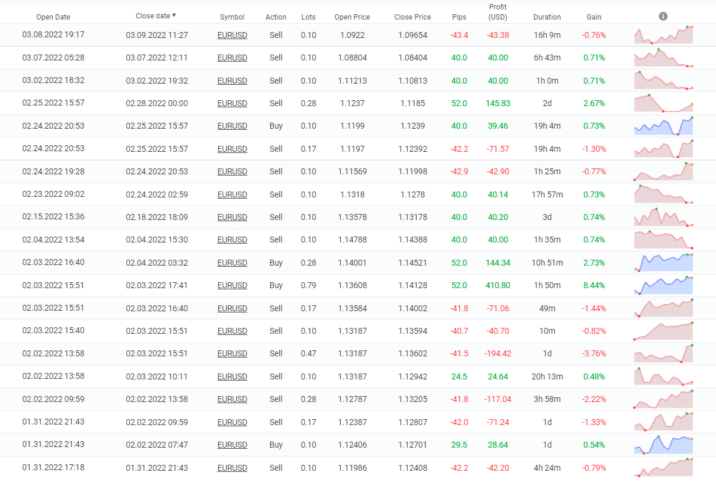Open EURUSD link for 03.07.2022 05:28 trade

point(232,58)
